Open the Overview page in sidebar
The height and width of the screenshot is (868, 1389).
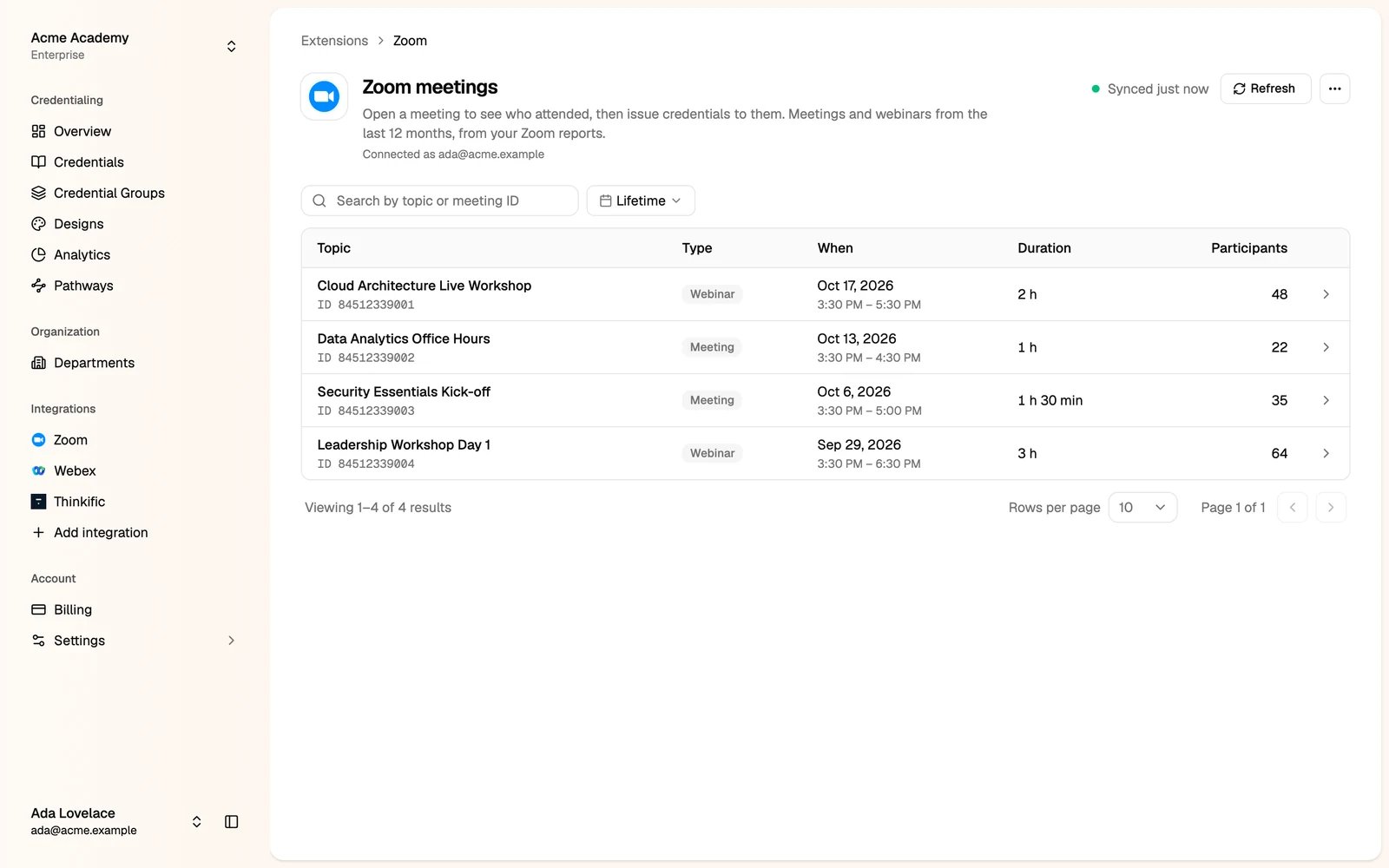pyautogui.click(x=82, y=131)
